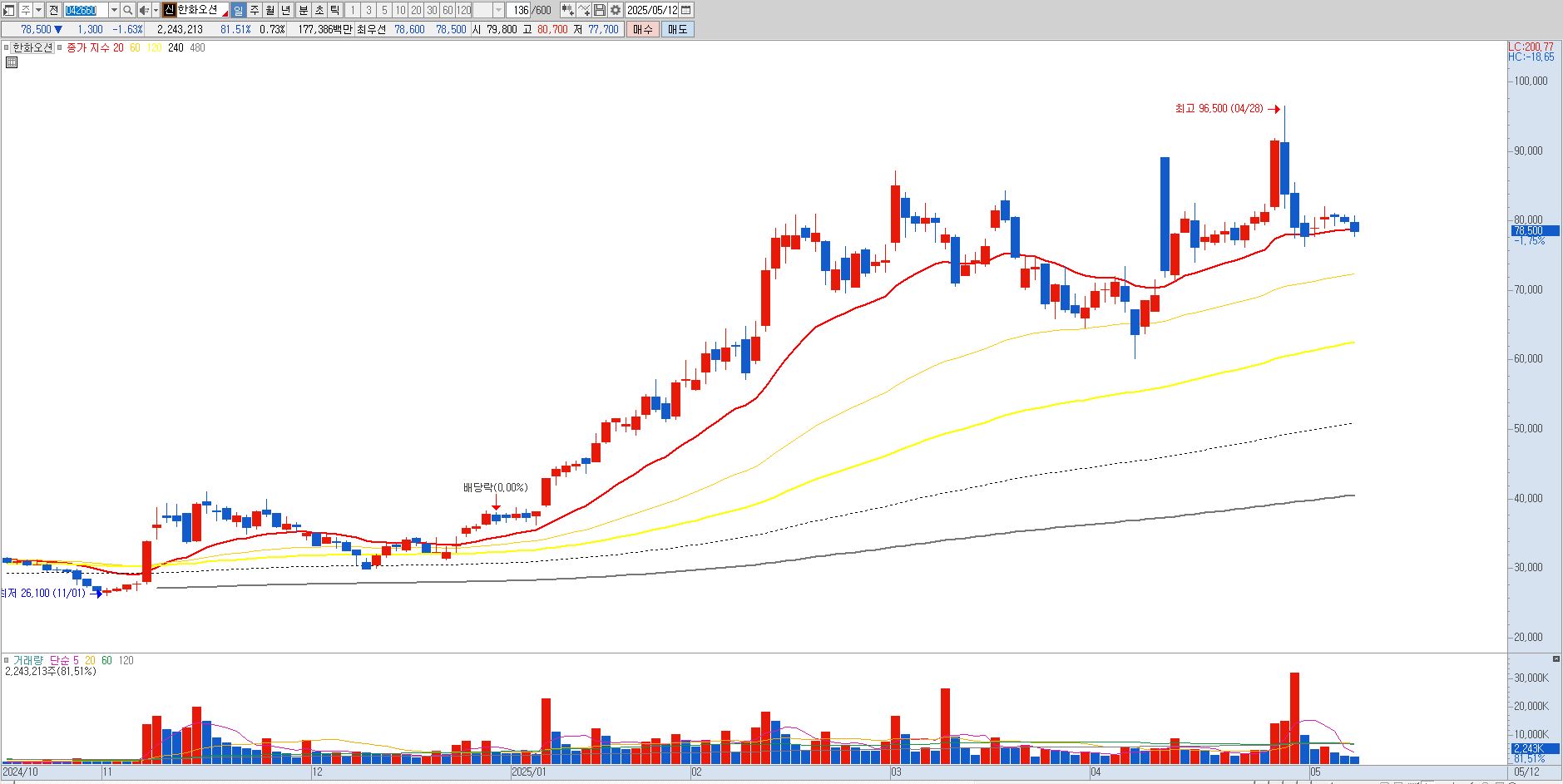The height and width of the screenshot is (784, 1563).
Task: Click the 최우선 bid price 78,600
Action: pyautogui.click(x=409, y=29)
